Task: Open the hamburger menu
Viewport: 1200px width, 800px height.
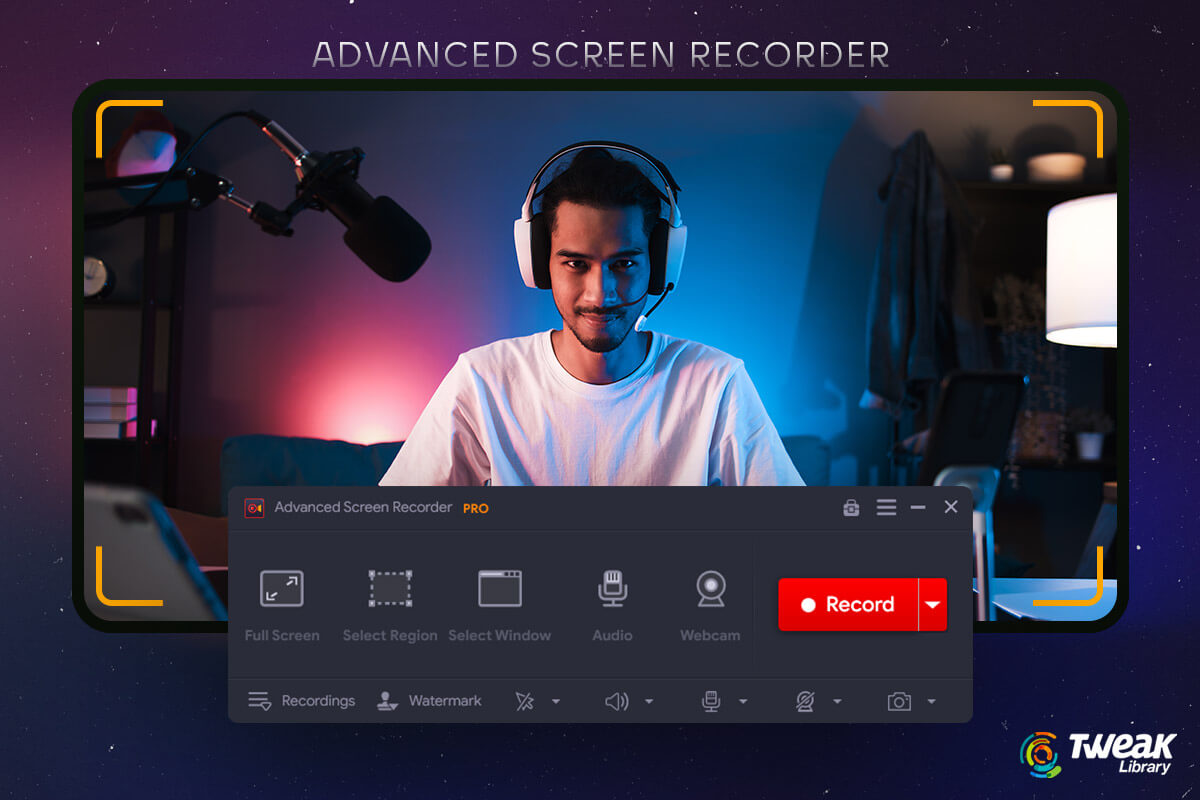Action: (x=886, y=507)
